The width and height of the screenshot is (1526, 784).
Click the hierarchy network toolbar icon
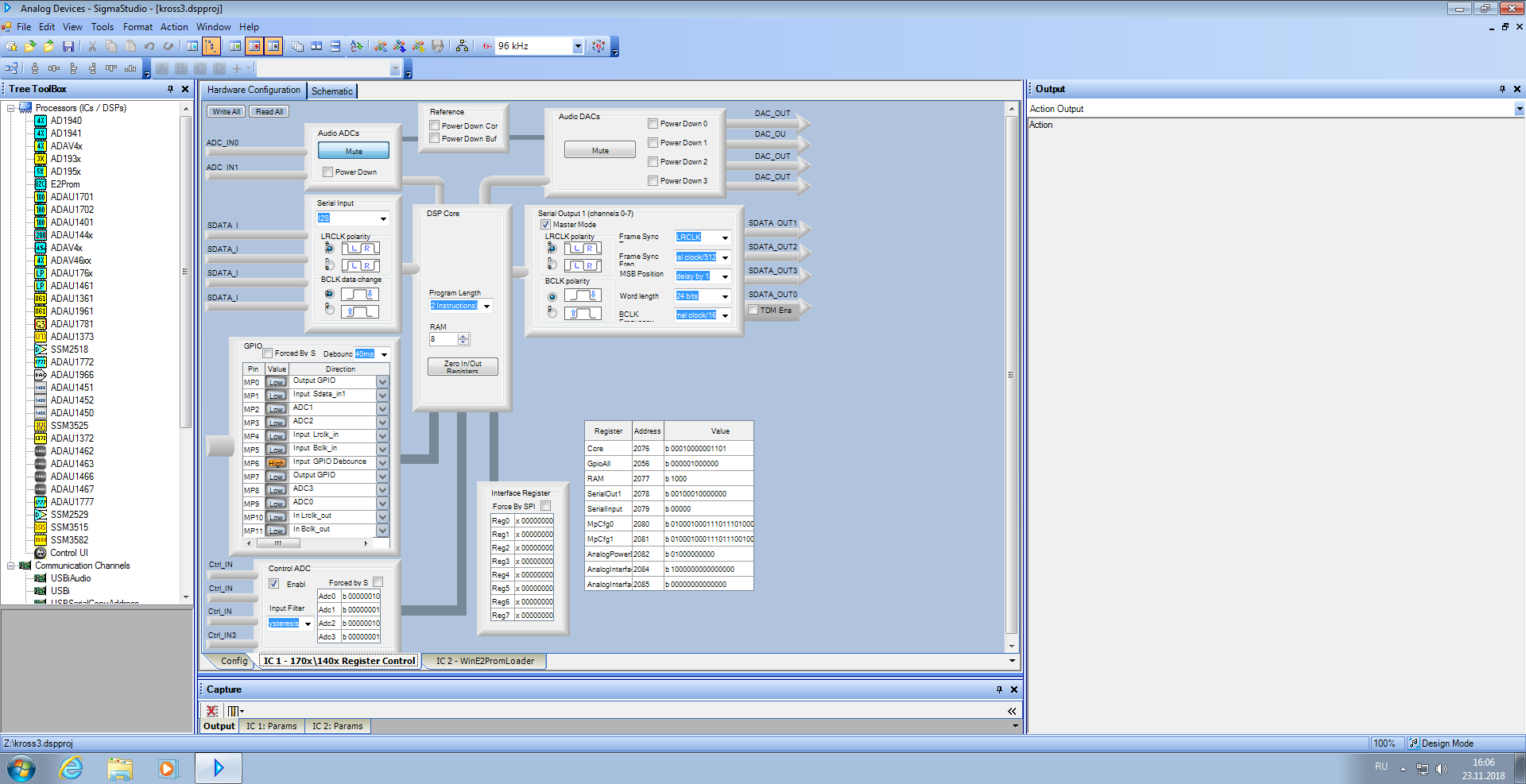coord(463,46)
